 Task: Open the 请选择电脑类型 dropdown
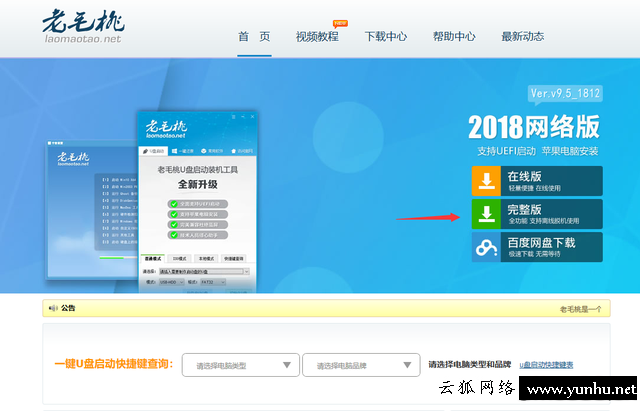241,365
